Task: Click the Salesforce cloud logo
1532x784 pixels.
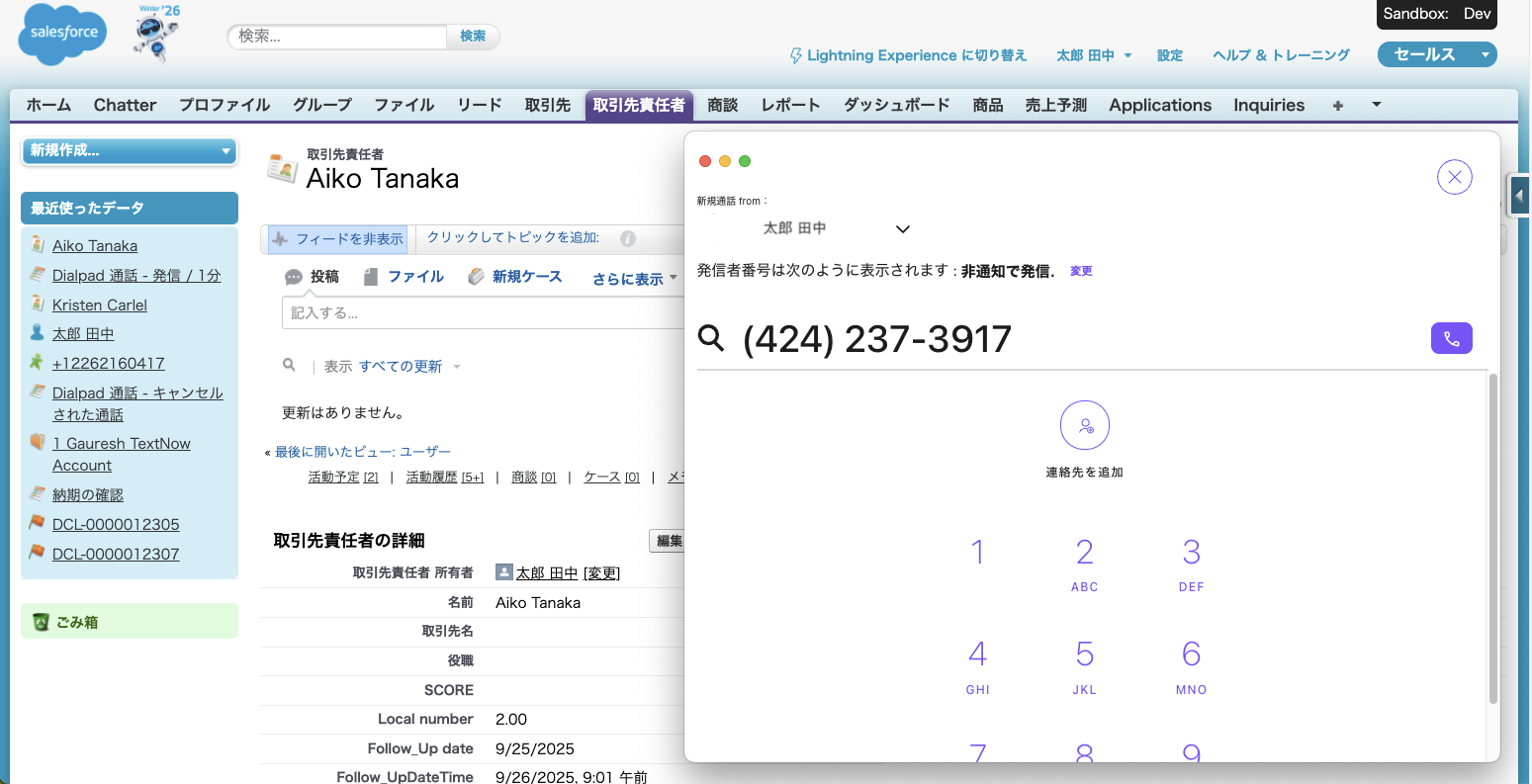Action: point(63,33)
